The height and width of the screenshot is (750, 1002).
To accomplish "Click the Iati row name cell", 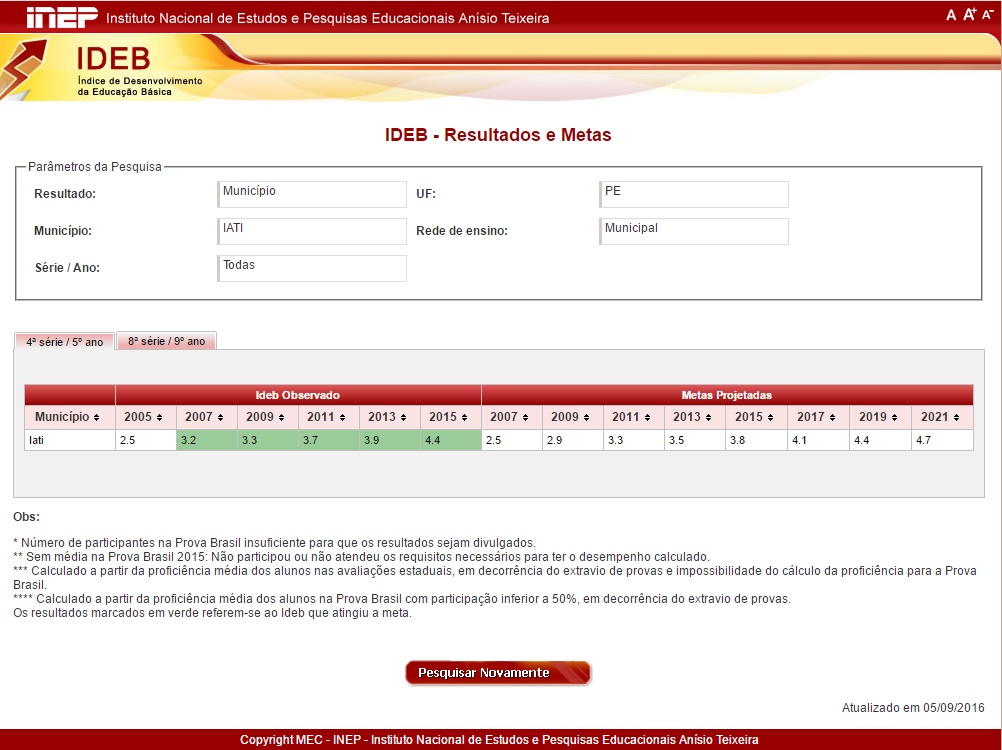I will [70, 440].
